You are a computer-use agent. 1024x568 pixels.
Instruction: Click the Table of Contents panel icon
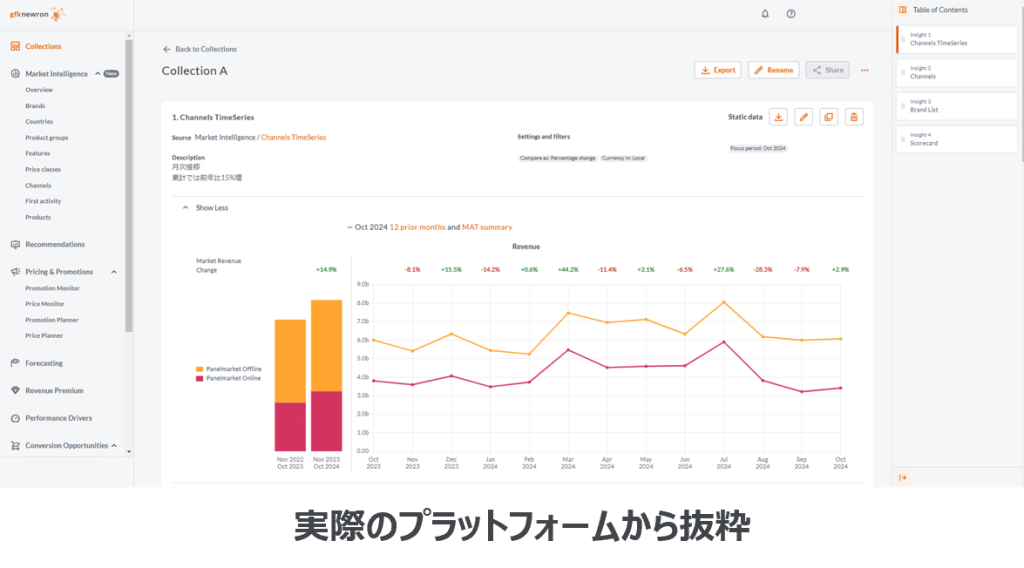tap(903, 10)
